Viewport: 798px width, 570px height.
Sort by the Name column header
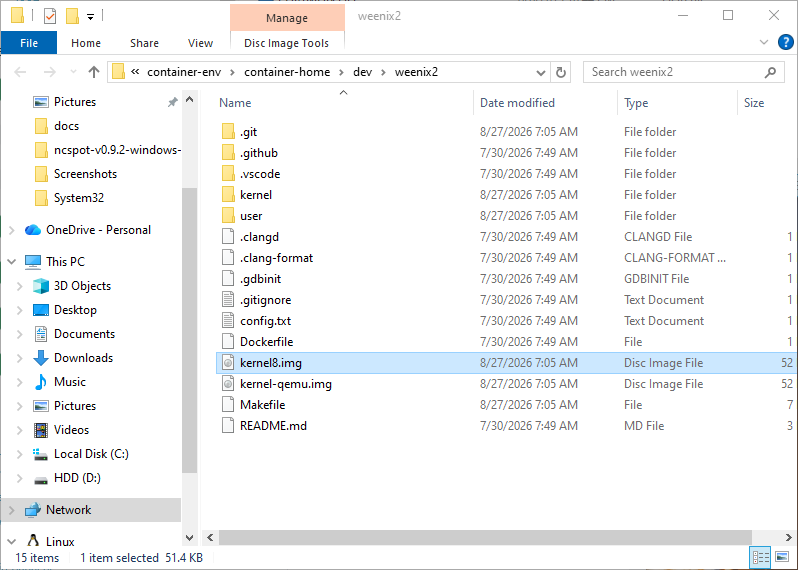click(x=235, y=103)
